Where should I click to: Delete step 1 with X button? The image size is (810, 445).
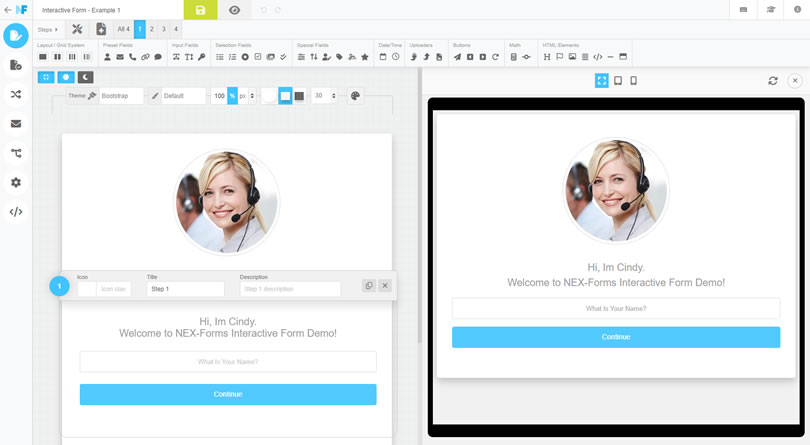(x=385, y=285)
